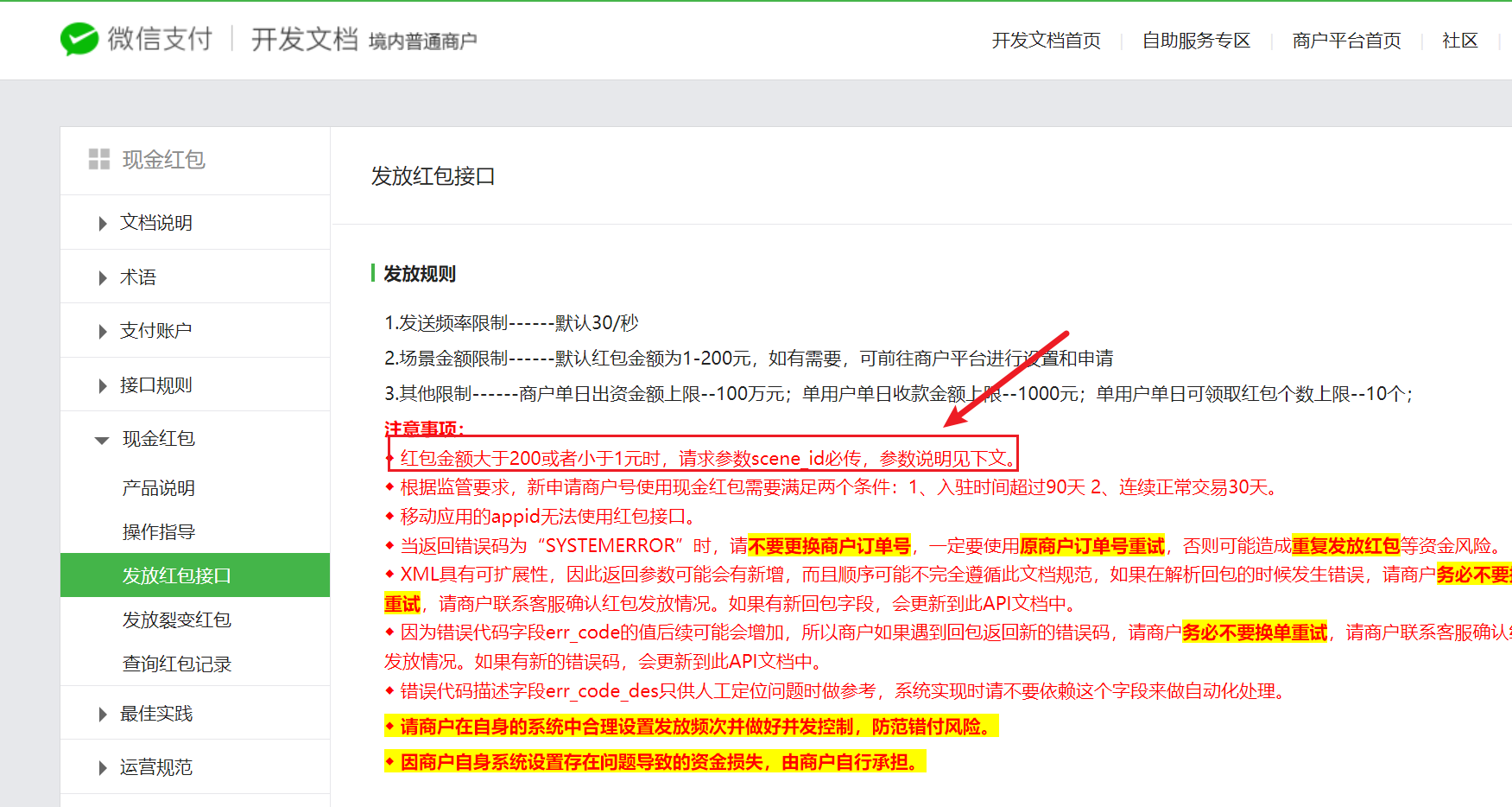This screenshot has height=807, width=1512.
Task: Click the 接口规则 sidebar label
Action: [156, 385]
